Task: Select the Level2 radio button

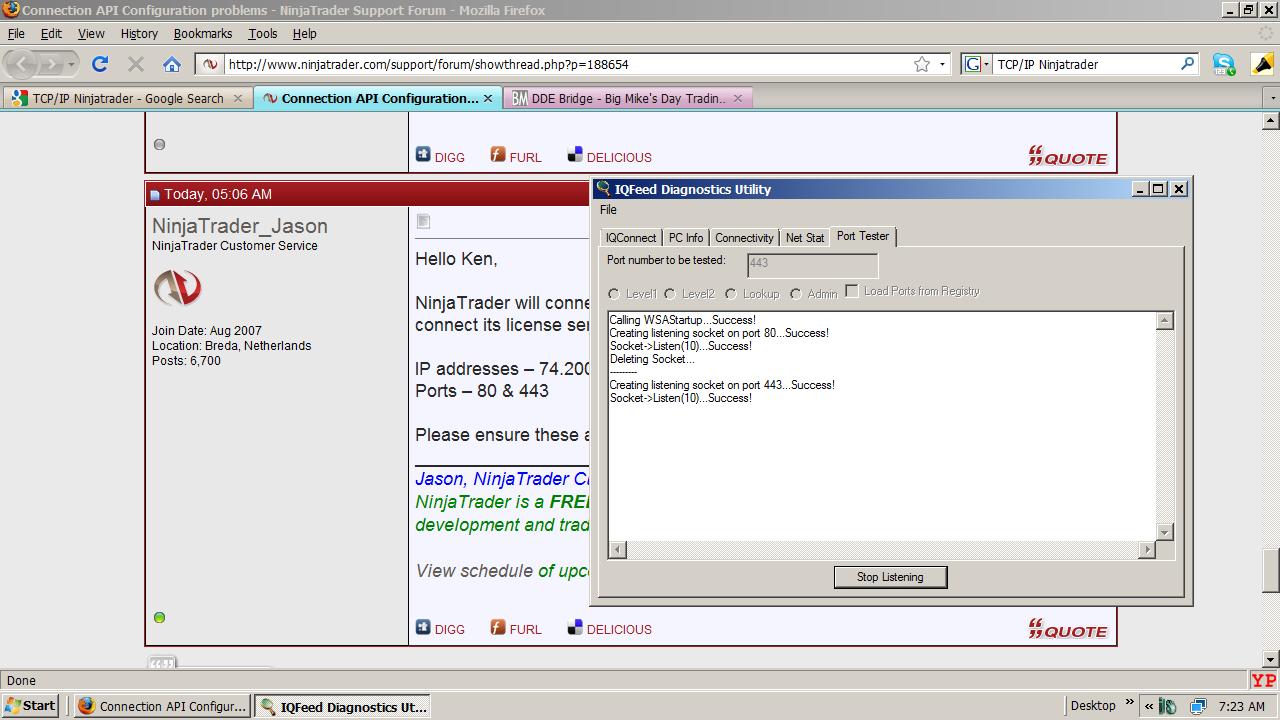Action: 670,294
